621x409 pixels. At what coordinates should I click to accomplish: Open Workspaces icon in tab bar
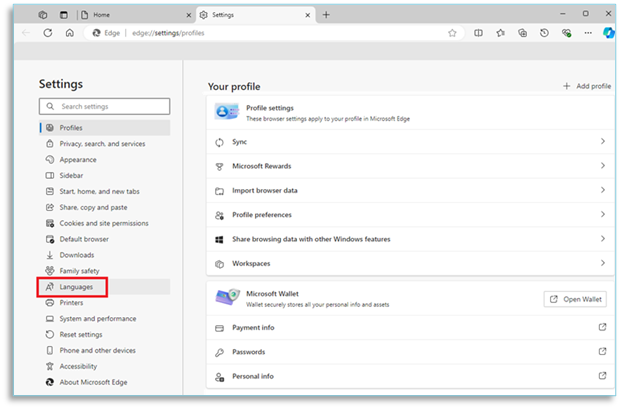click(x=43, y=15)
